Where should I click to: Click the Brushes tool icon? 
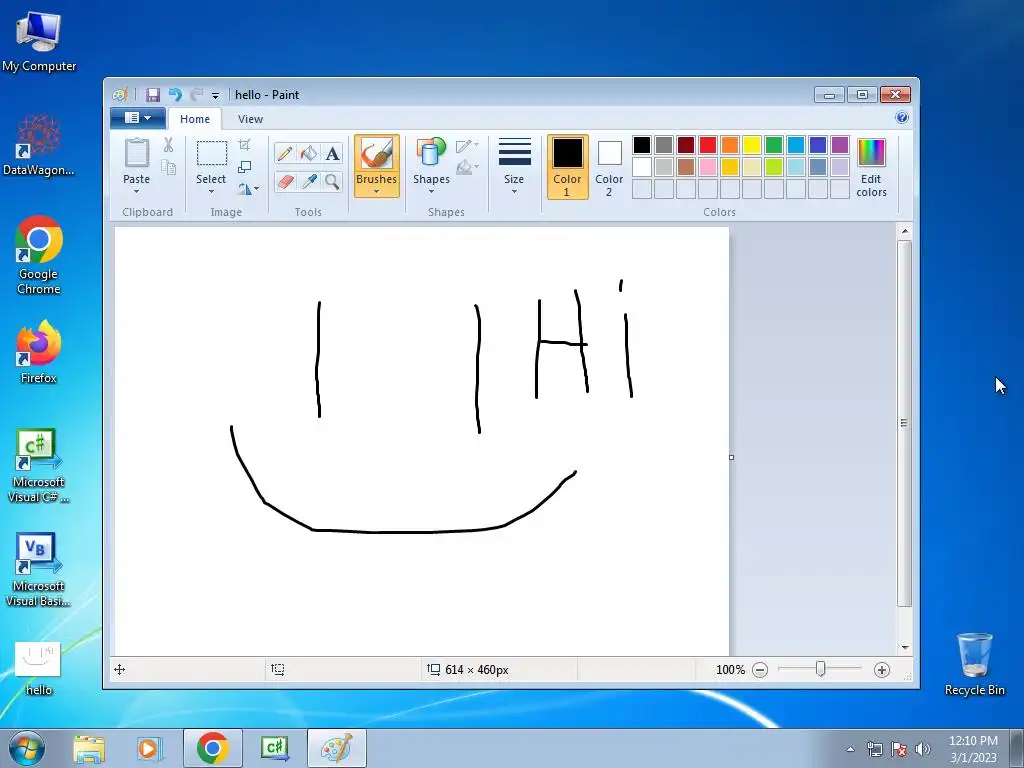pyautogui.click(x=377, y=154)
